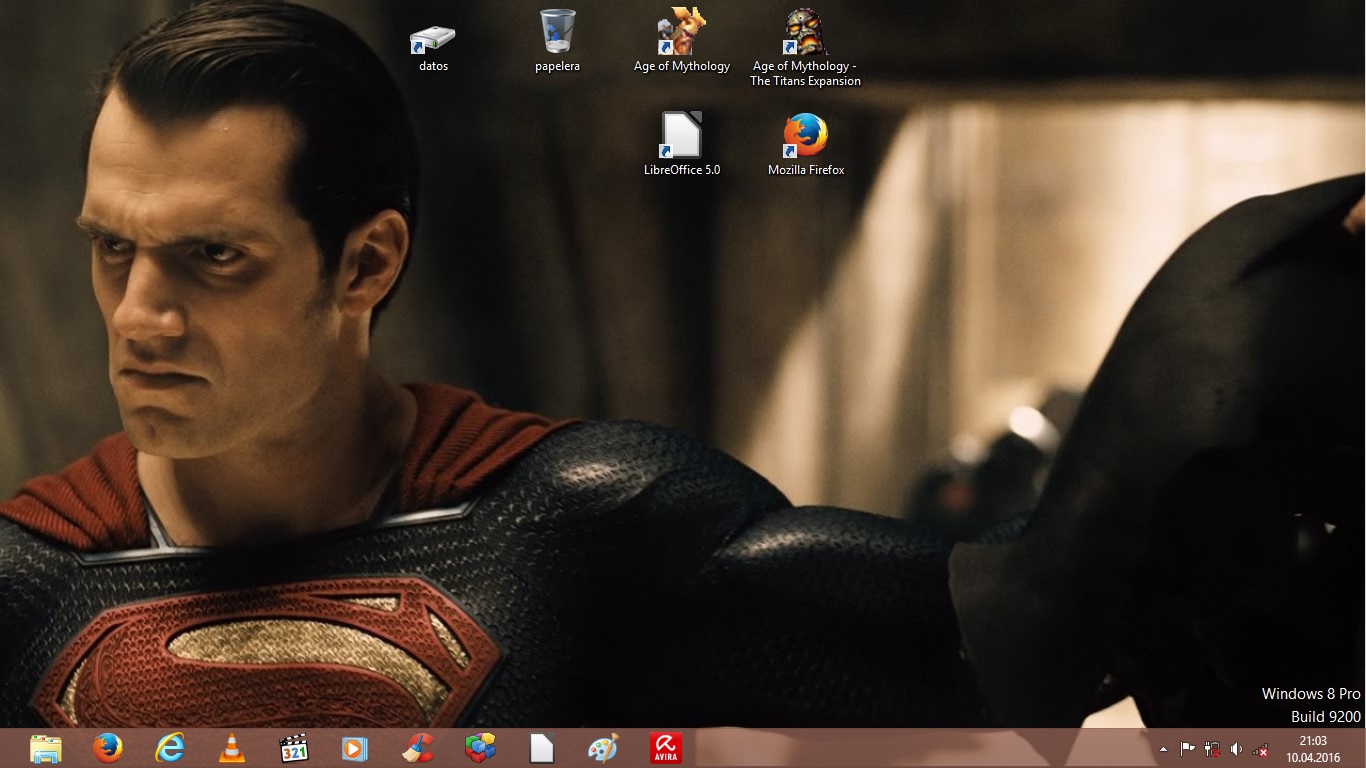1366x768 pixels.
Task: Open the Defraggler colored blocks taskbar icon
Action: click(480, 748)
